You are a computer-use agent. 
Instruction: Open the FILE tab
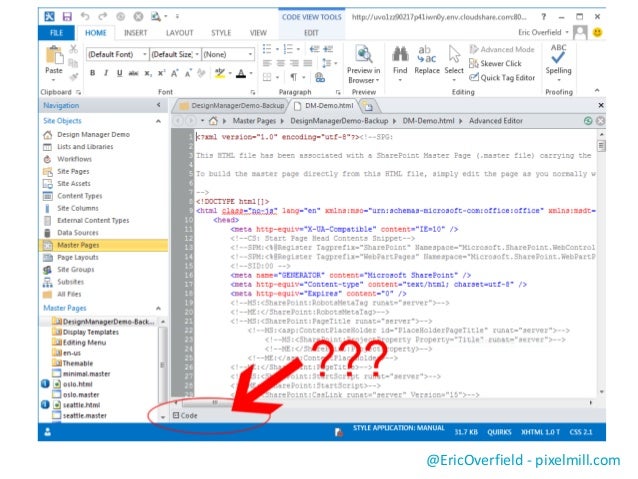(x=57, y=33)
